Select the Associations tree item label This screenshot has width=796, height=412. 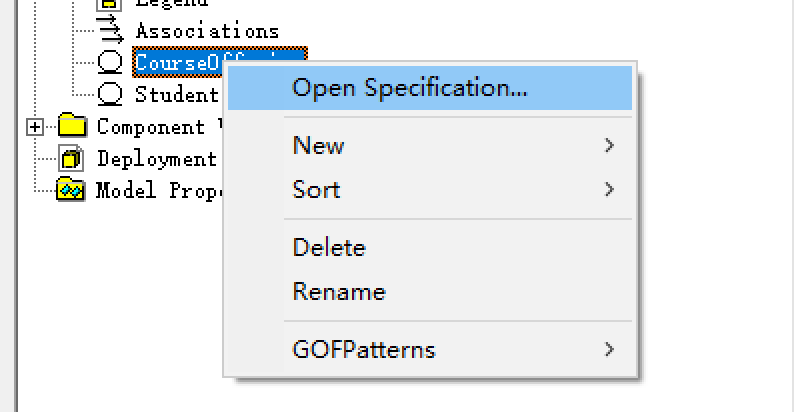(x=207, y=32)
